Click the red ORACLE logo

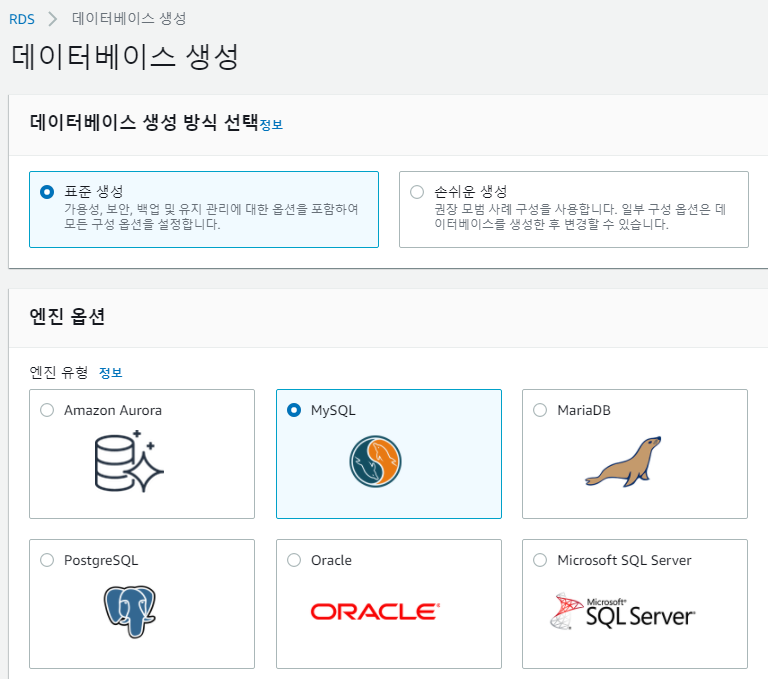coord(375,612)
